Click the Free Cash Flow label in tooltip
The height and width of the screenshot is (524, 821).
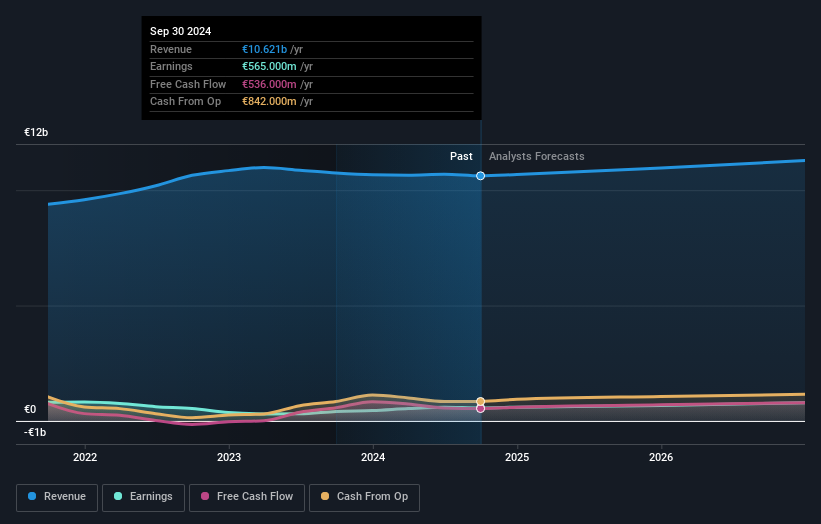pyautogui.click(x=188, y=84)
